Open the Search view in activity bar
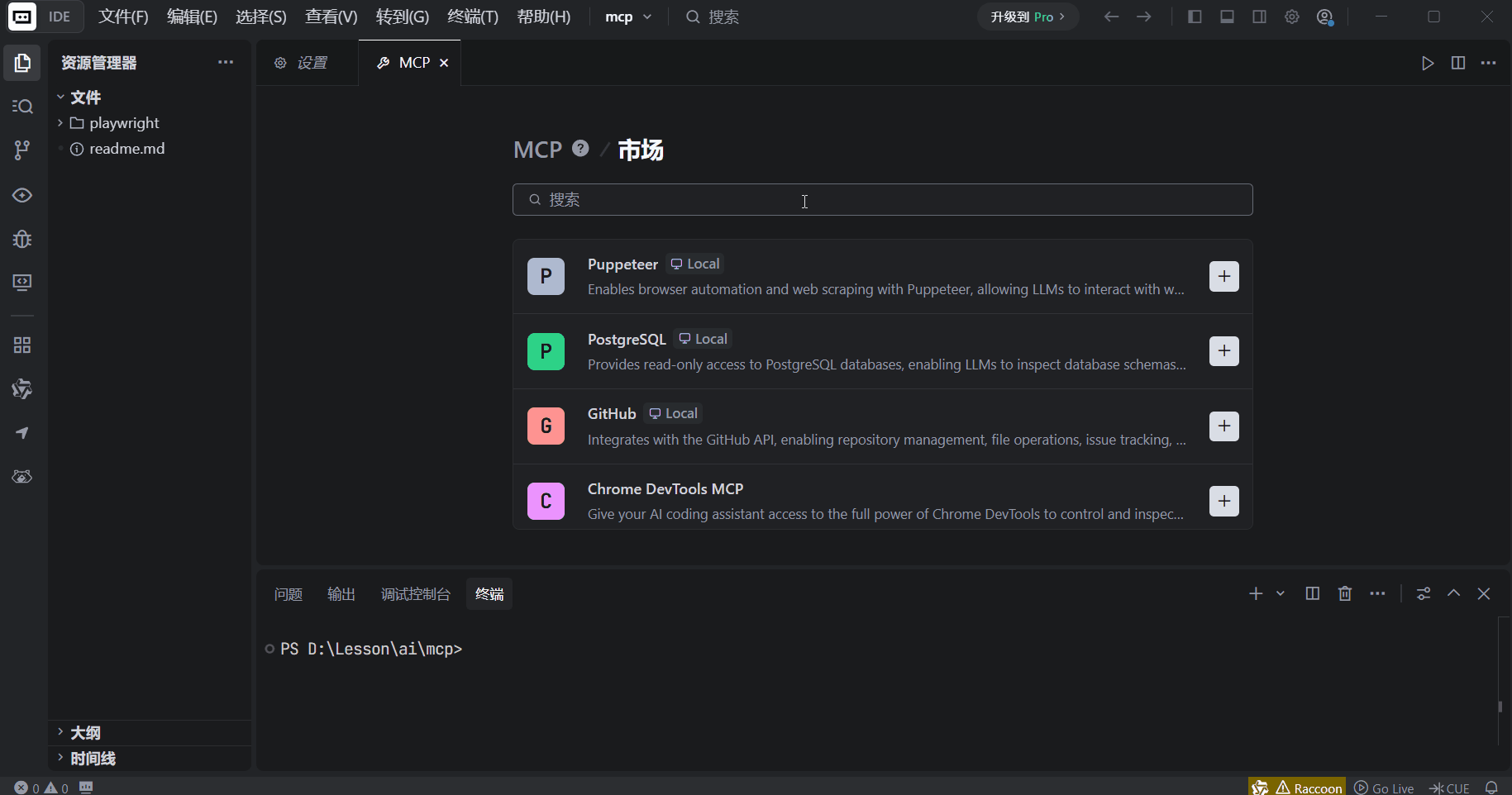 (x=22, y=107)
